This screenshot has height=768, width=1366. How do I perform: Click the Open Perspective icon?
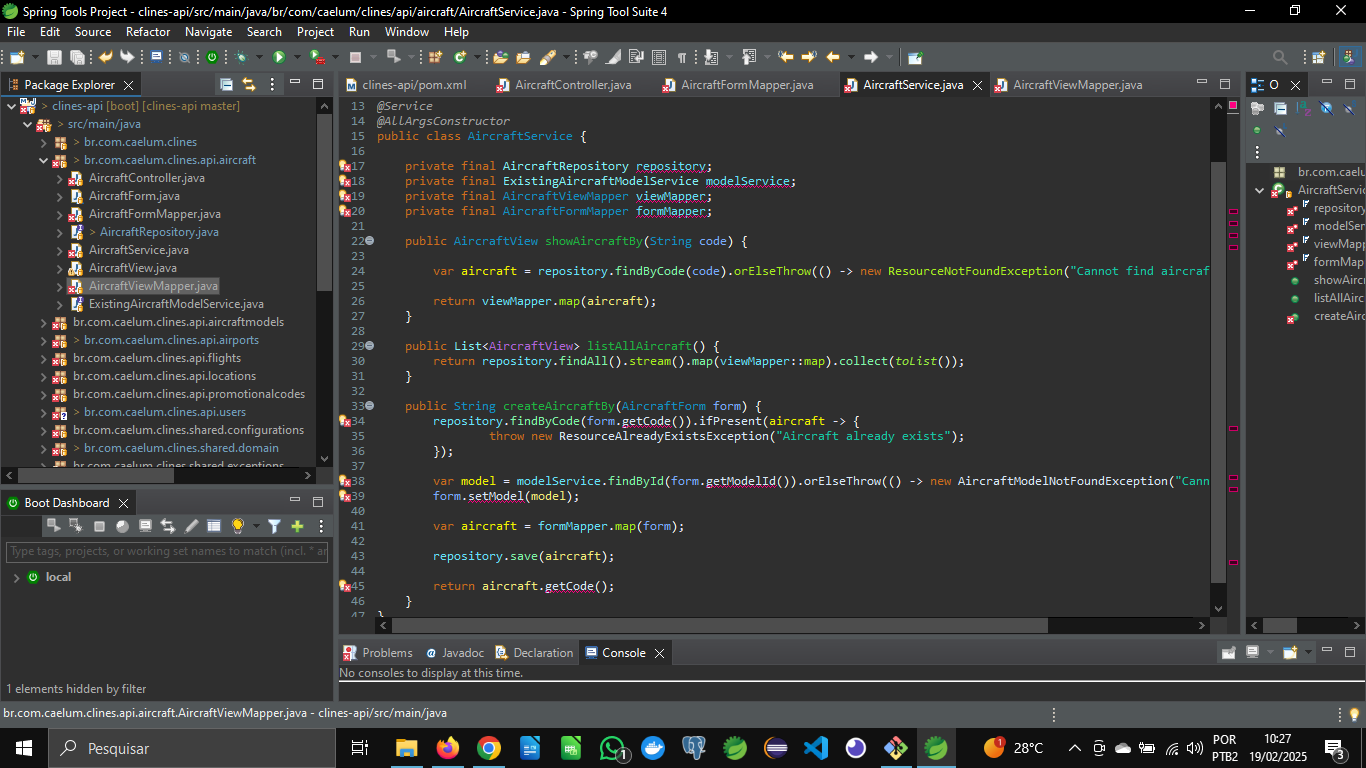pos(1318,57)
